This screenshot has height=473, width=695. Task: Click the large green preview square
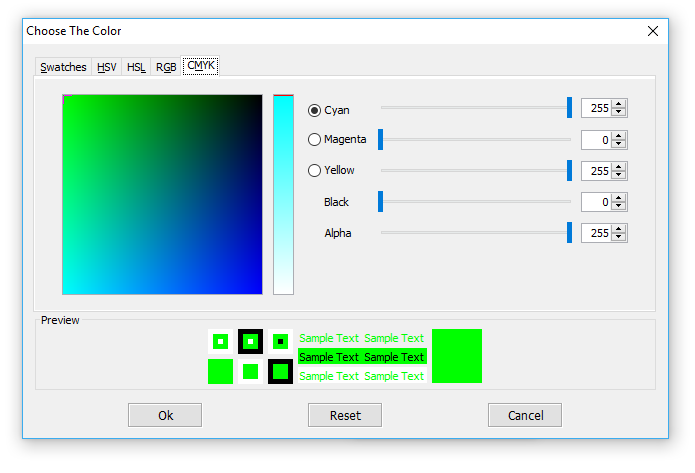457,356
